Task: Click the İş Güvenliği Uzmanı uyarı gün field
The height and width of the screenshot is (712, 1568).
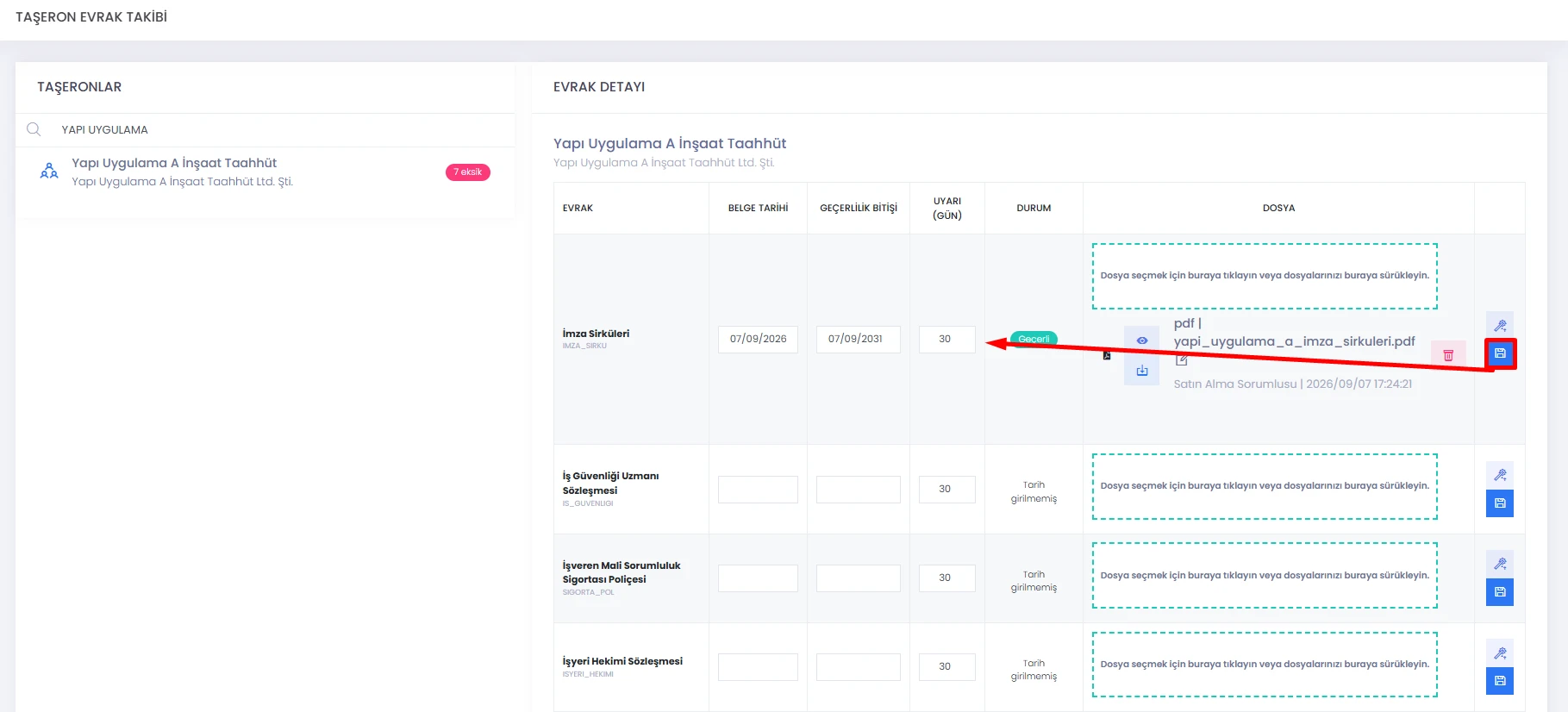Action: (946, 489)
